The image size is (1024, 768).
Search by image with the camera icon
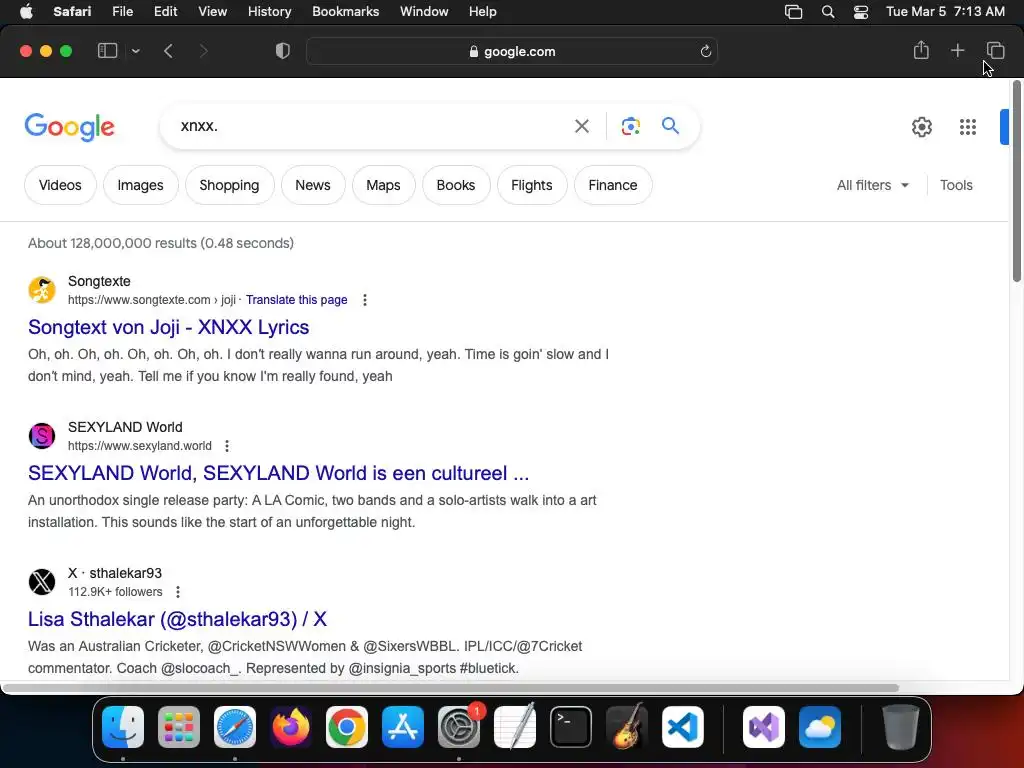(x=630, y=126)
